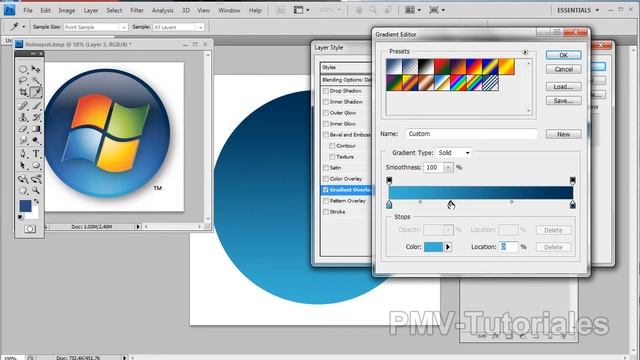
Task: Open the Analysis menu
Action: coord(162,10)
